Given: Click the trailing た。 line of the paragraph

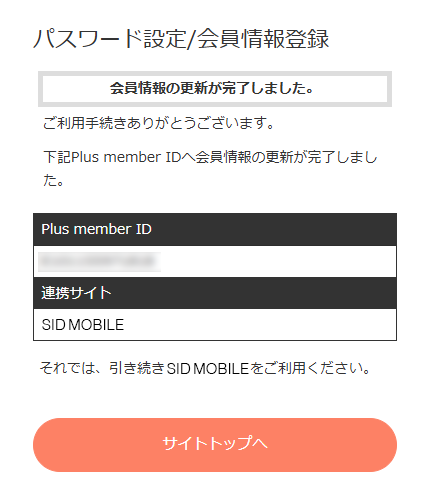Looking at the screenshot, I should (53, 180).
